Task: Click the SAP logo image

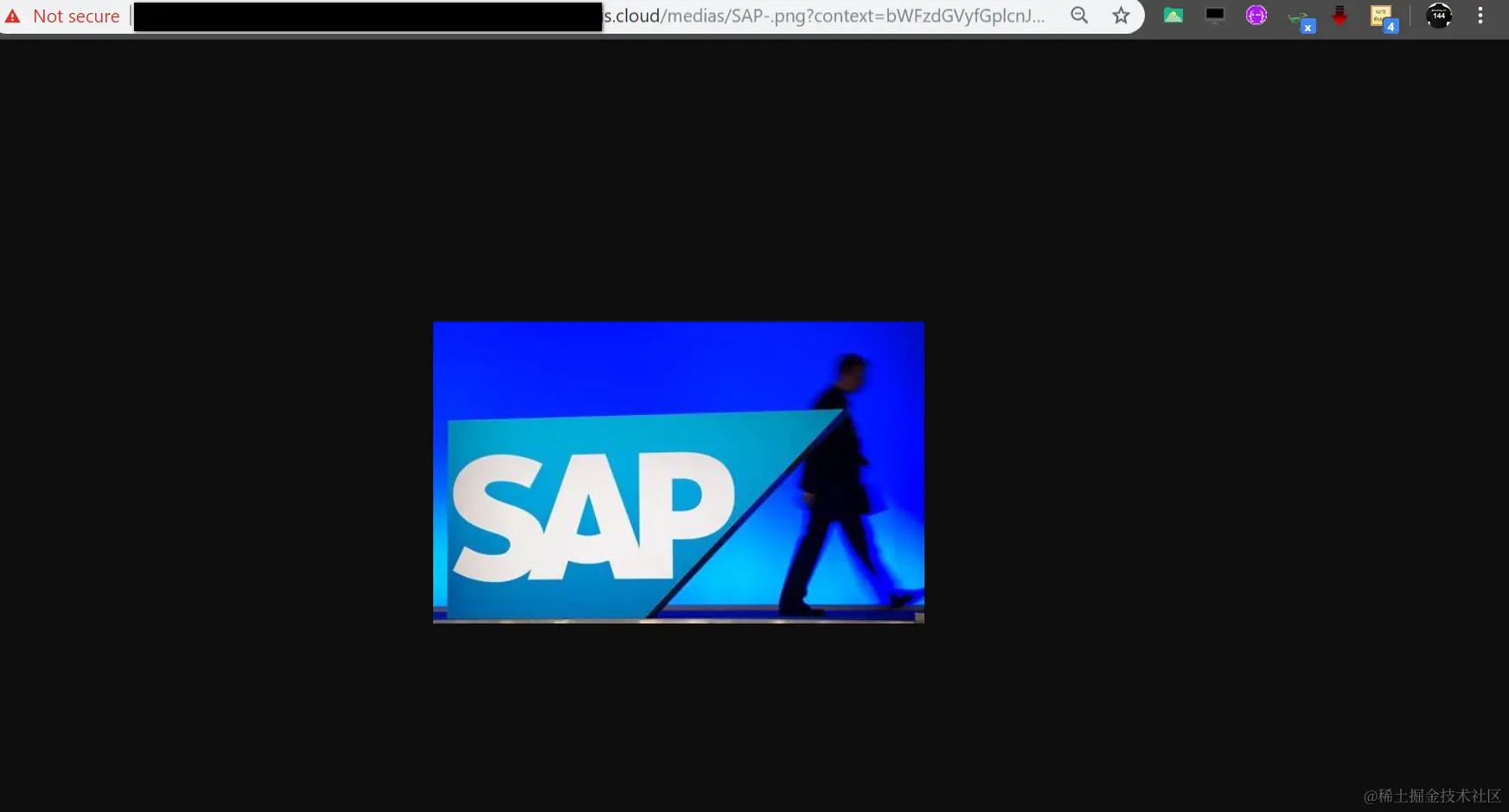Action: 679,472
